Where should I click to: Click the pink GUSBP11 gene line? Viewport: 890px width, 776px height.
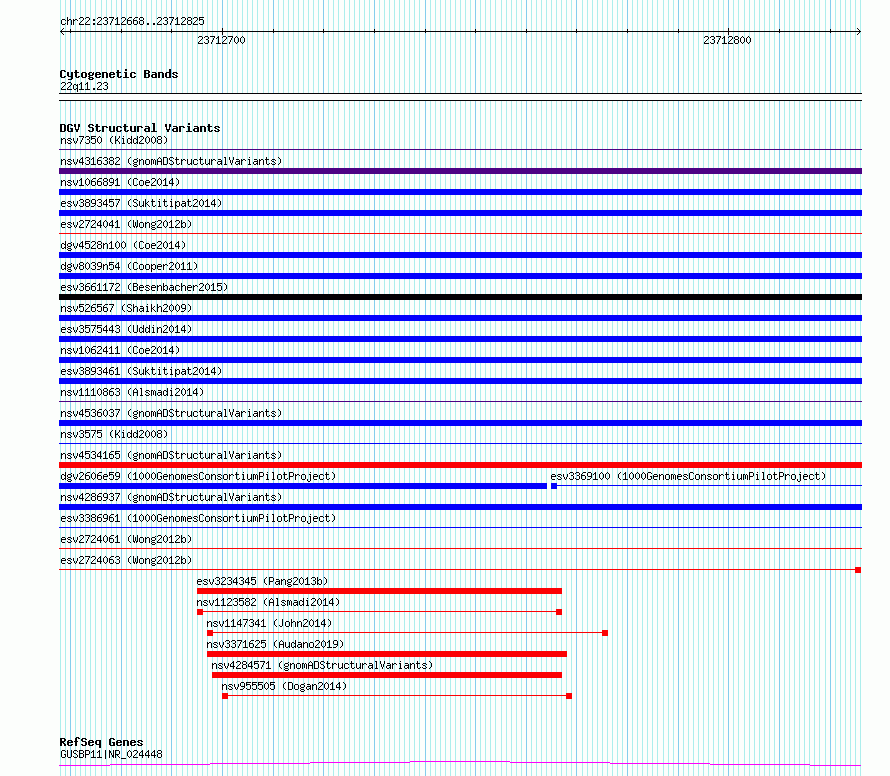point(460,764)
